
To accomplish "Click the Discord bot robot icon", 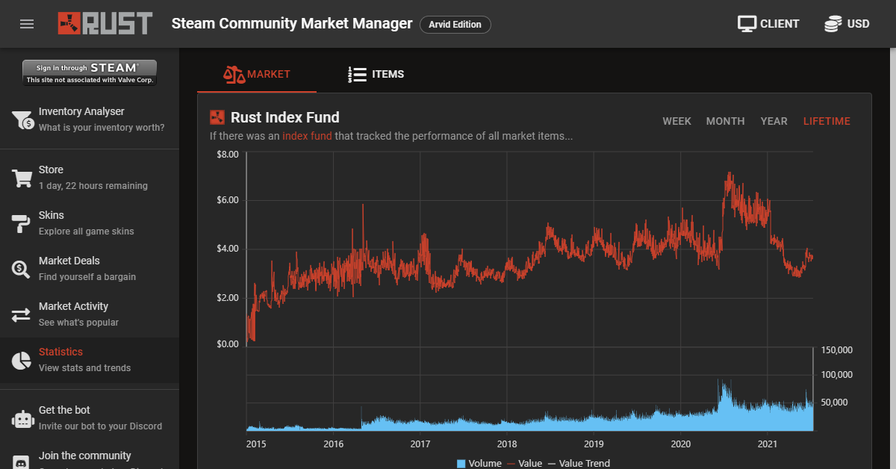I will pos(23,419).
